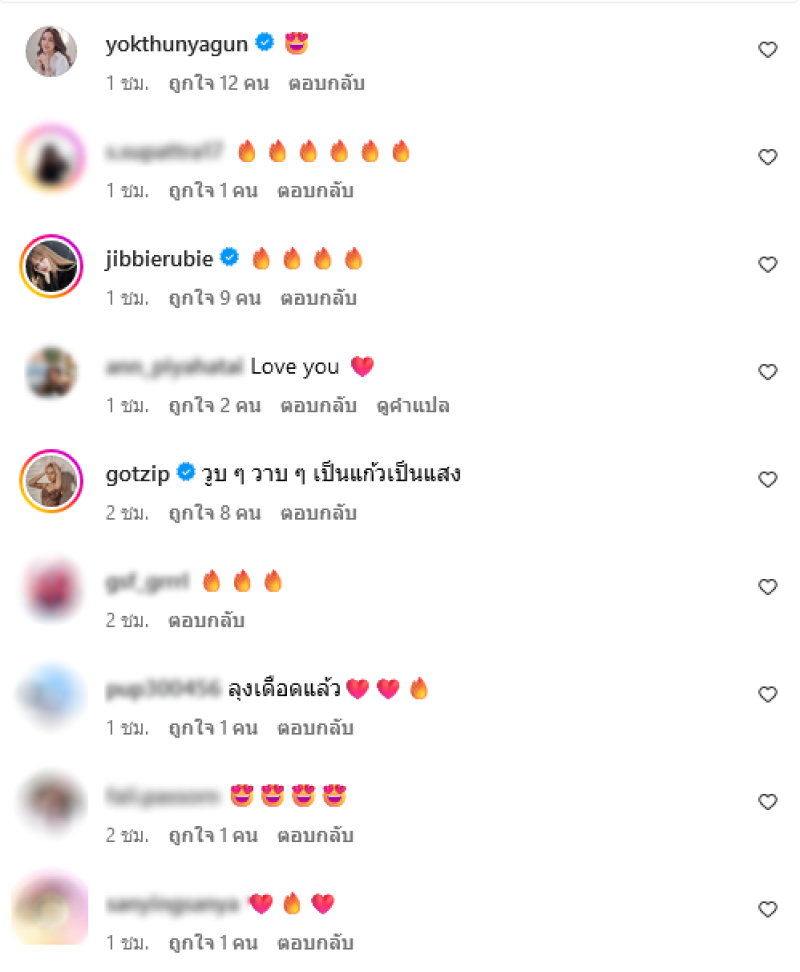Open the yokthunyagun username link

(x=177, y=44)
